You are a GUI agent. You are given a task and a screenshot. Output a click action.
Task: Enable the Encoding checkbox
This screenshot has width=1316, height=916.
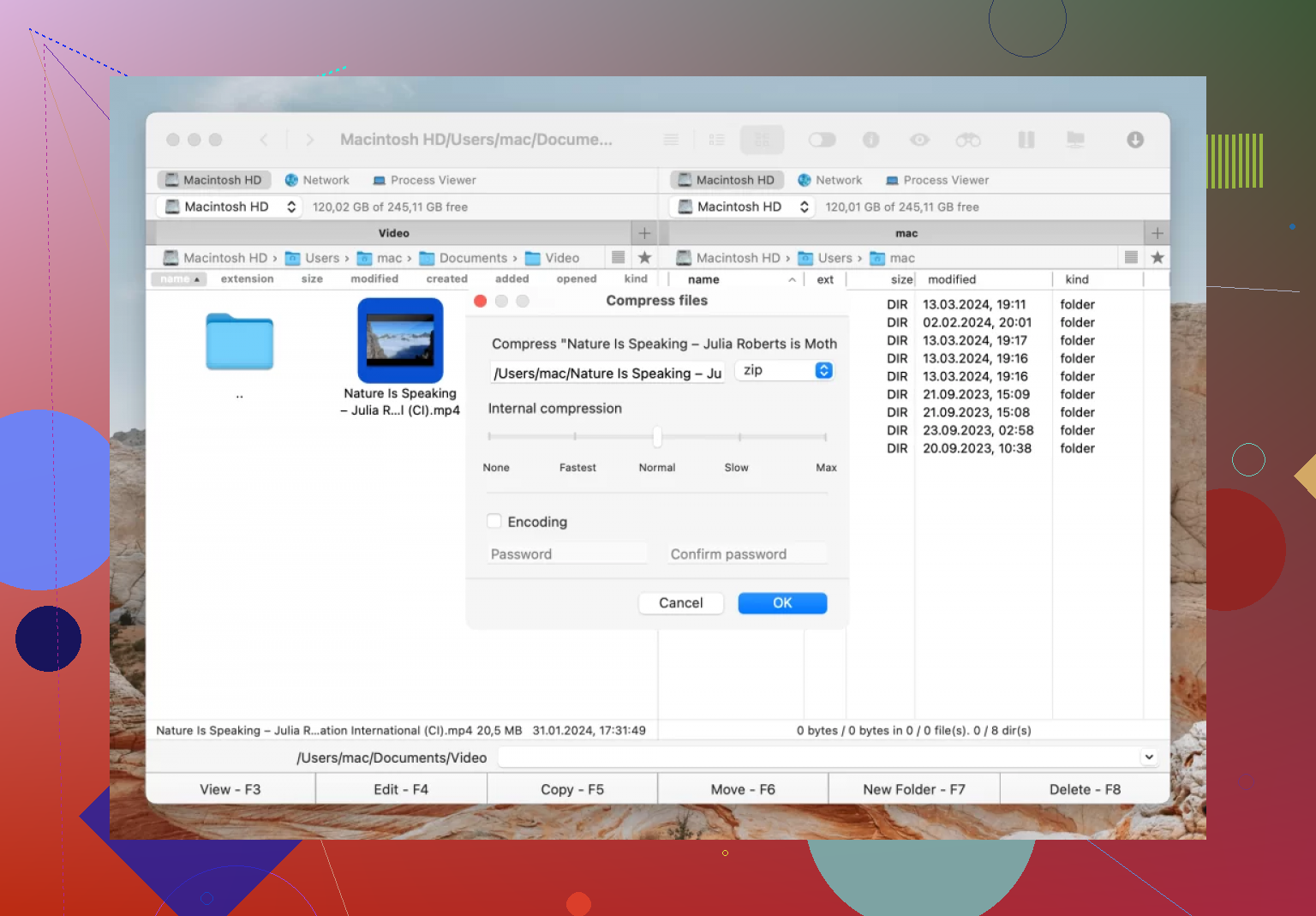pos(494,521)
